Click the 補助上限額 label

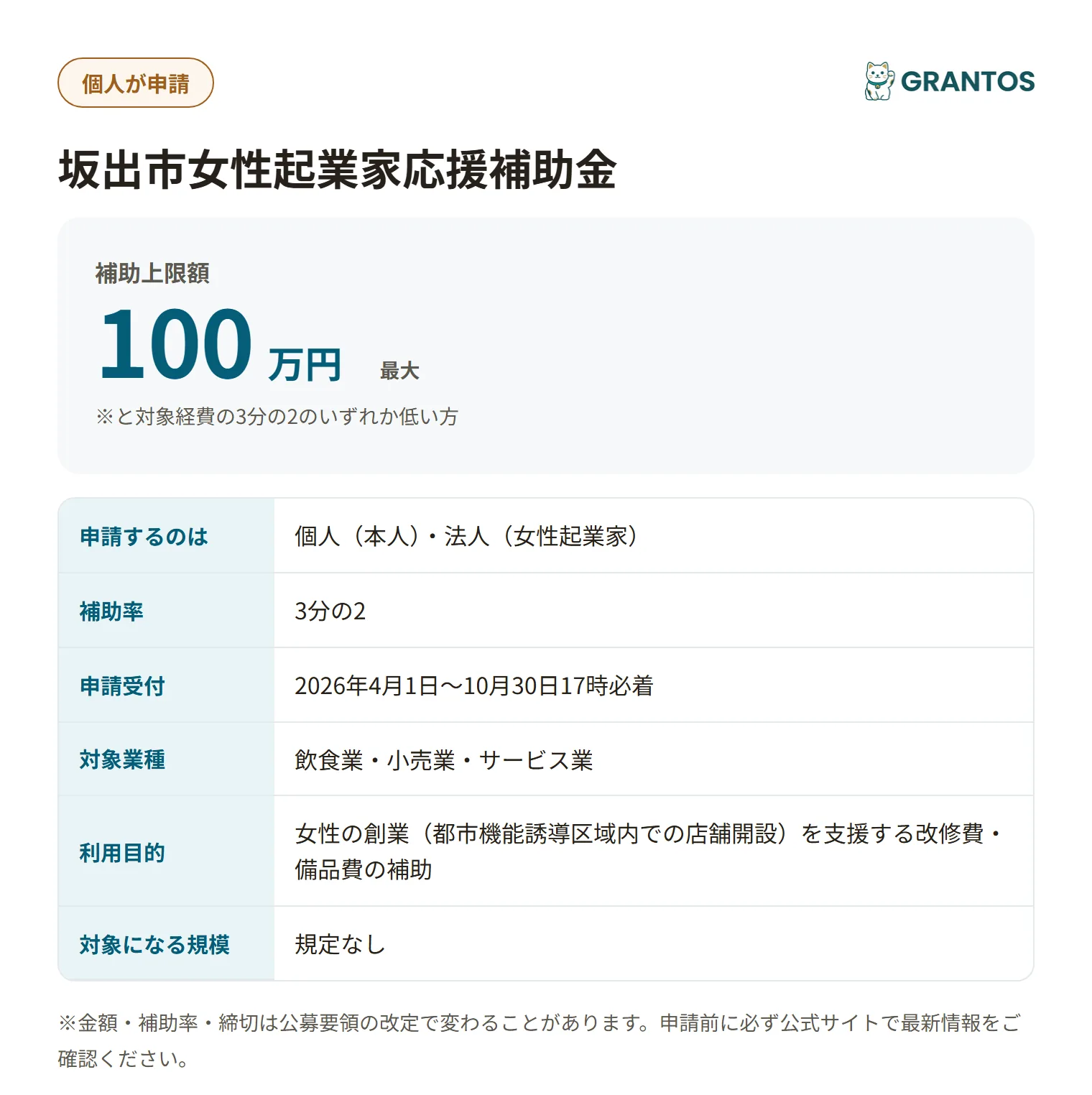pyautogui.click(x=152, y=273)
